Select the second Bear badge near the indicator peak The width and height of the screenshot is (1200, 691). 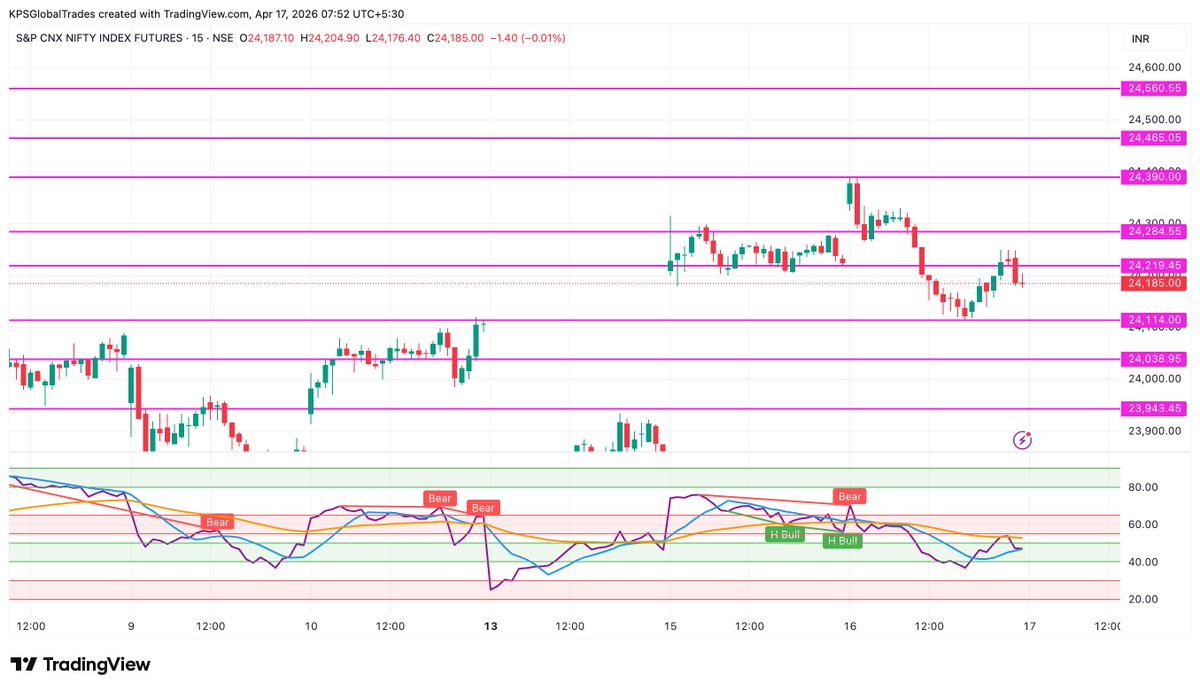tap(438, 497)
